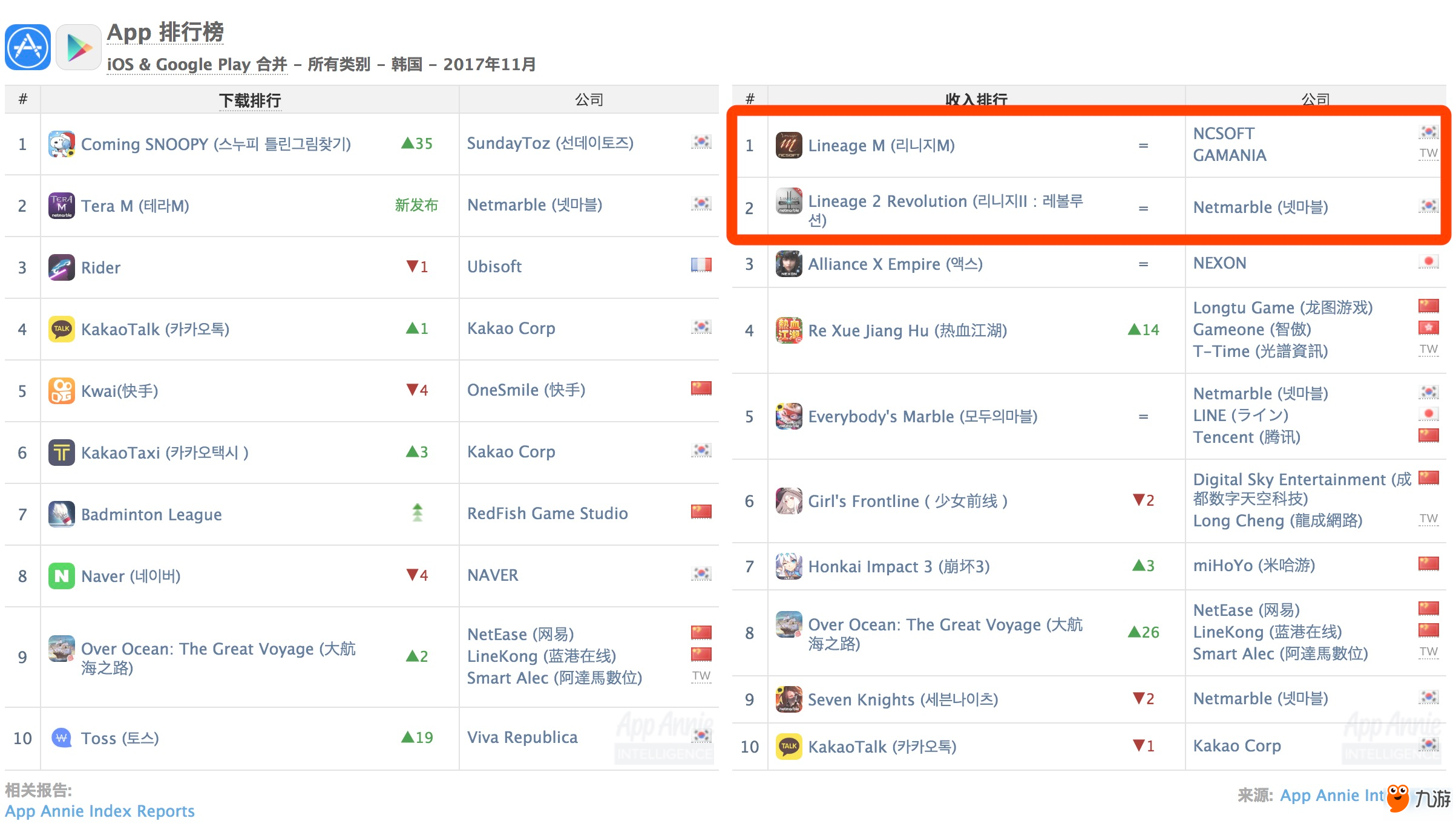Open SundayToz company link

(x=550, y=143)
